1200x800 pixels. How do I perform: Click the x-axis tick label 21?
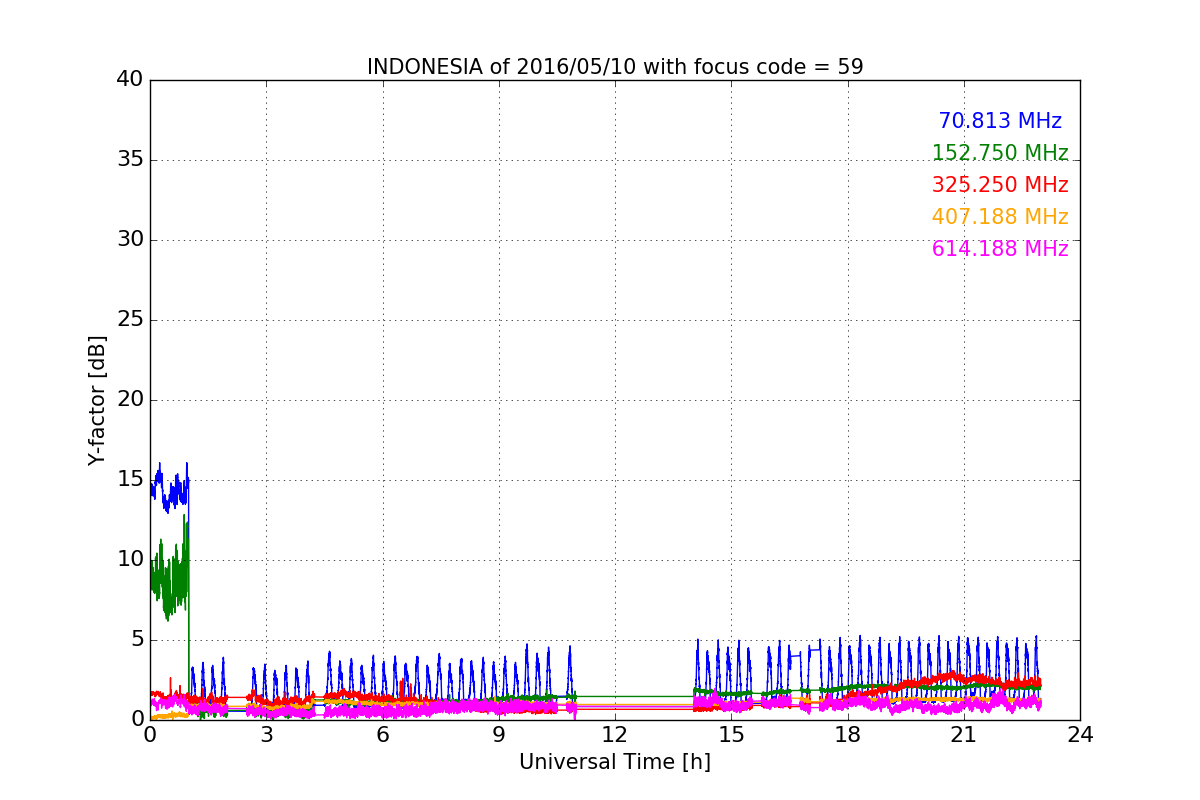963,735
